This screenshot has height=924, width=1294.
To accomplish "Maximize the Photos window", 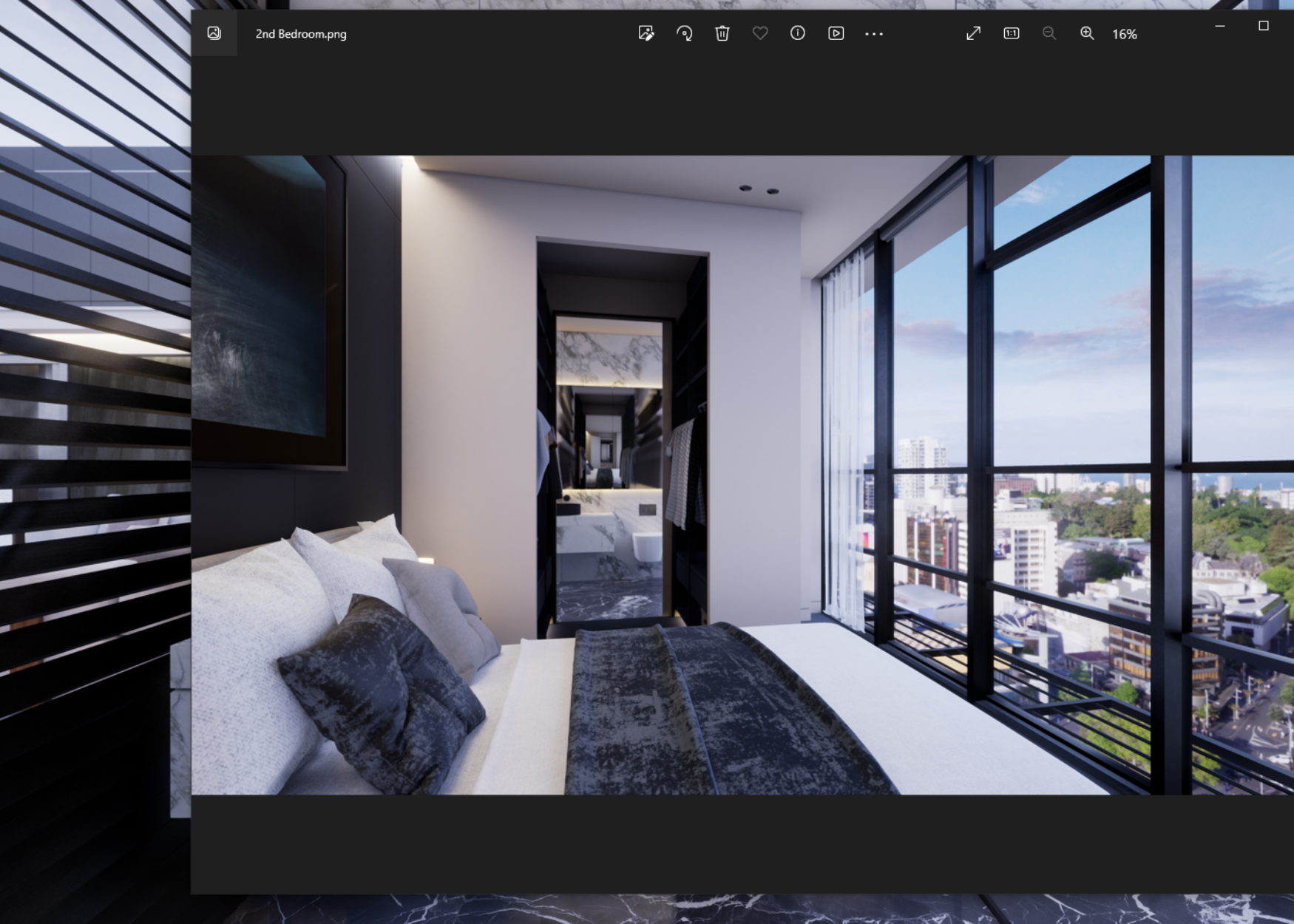I will [1264, 26].
